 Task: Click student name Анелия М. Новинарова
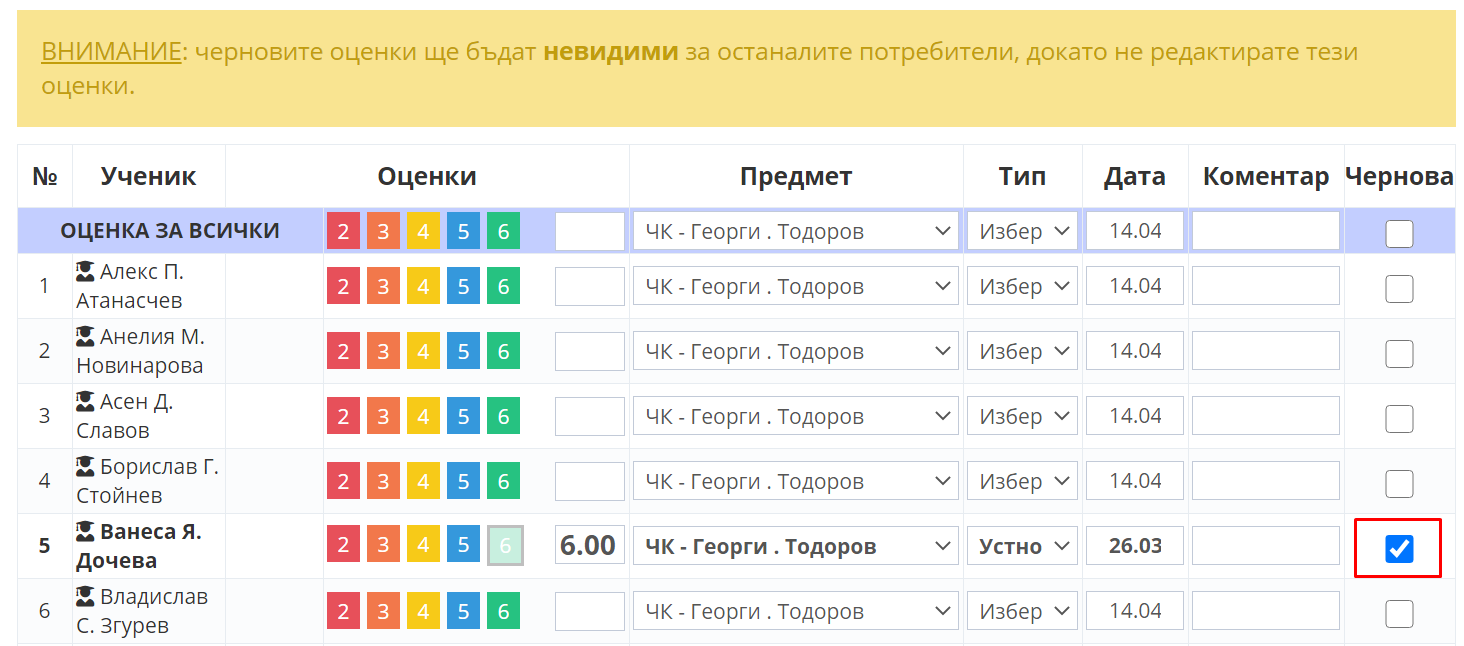[x=140, y=351]
